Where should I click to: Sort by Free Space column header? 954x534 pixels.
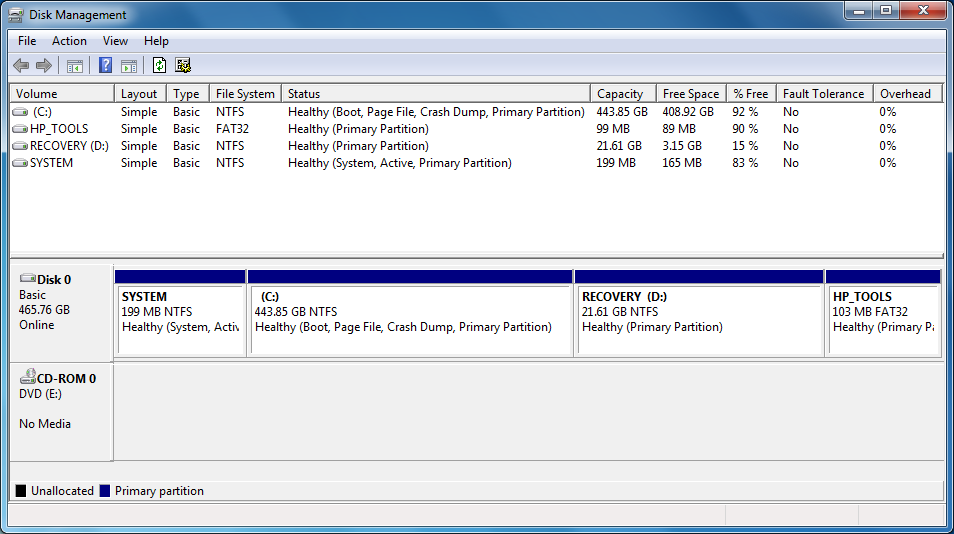coord(691,94)
